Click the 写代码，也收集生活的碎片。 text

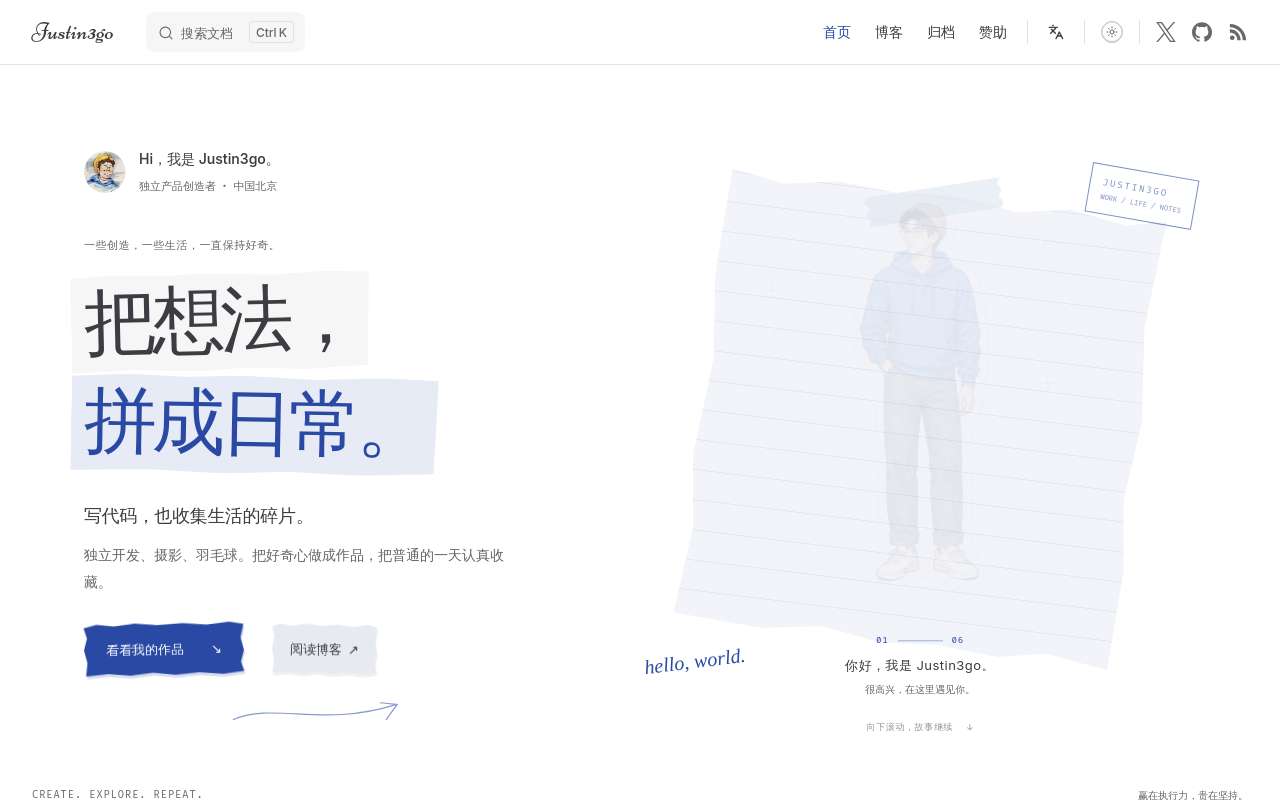coord(199,516)
